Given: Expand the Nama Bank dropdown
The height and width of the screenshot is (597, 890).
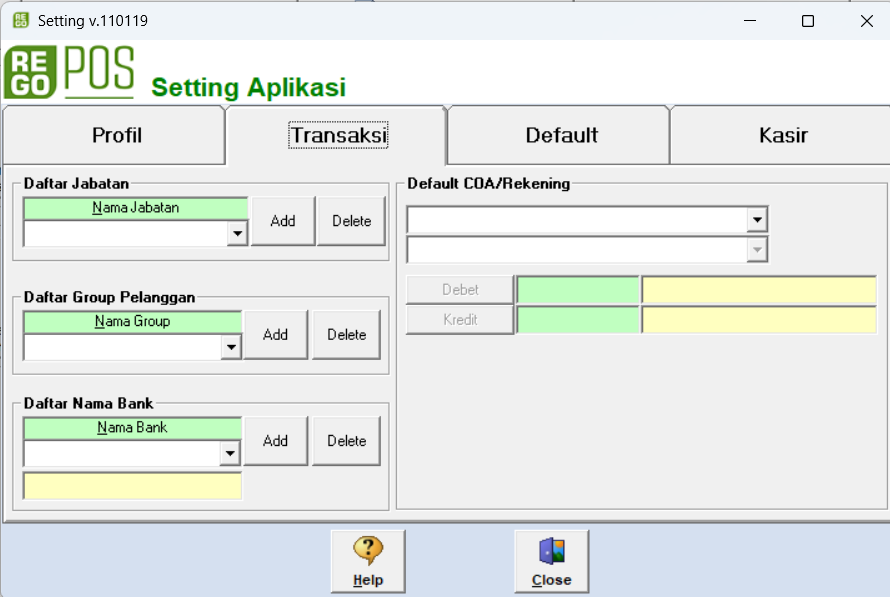Looking at the screenshot, I should tap(231, 454).
